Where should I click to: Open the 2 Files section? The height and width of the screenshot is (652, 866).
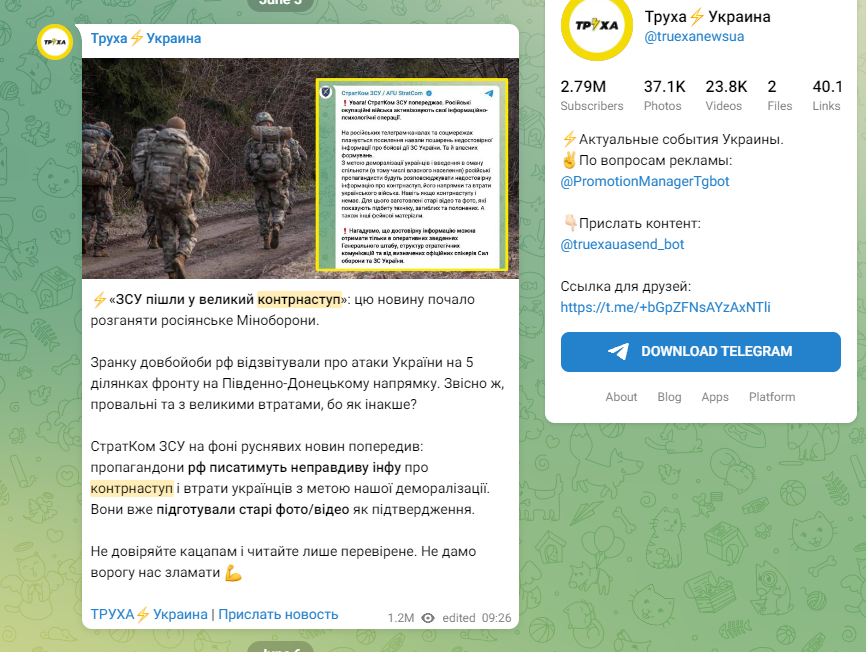tap(779, 96)
